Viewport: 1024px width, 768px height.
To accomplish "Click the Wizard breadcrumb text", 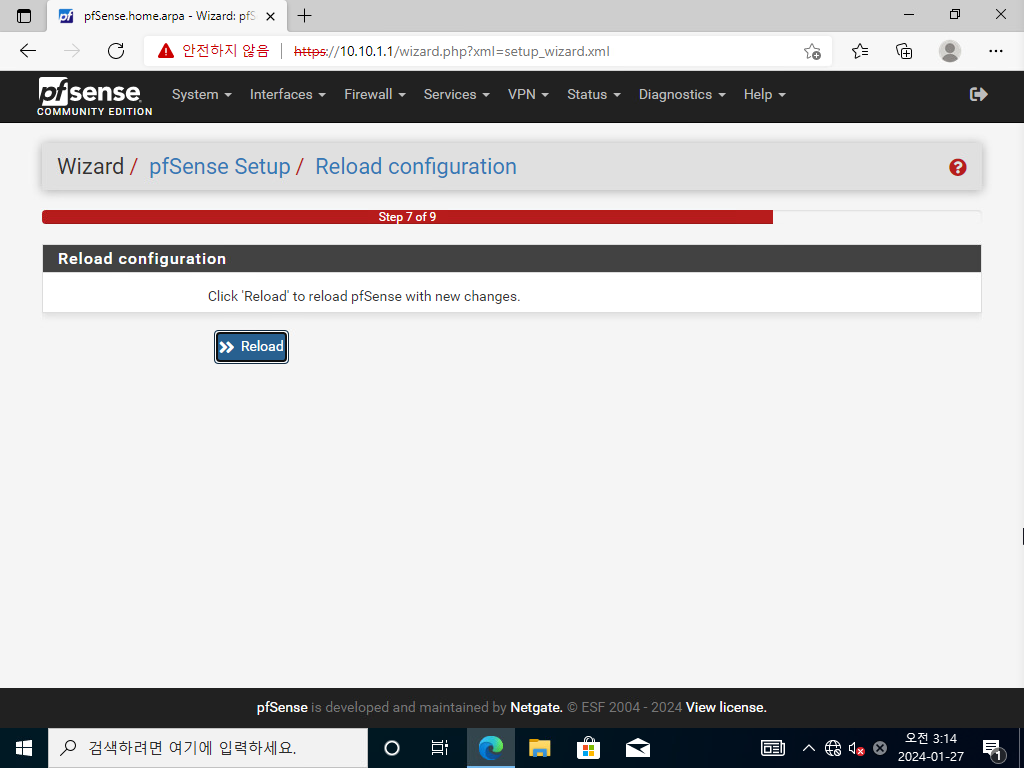I will coord(90,167).
